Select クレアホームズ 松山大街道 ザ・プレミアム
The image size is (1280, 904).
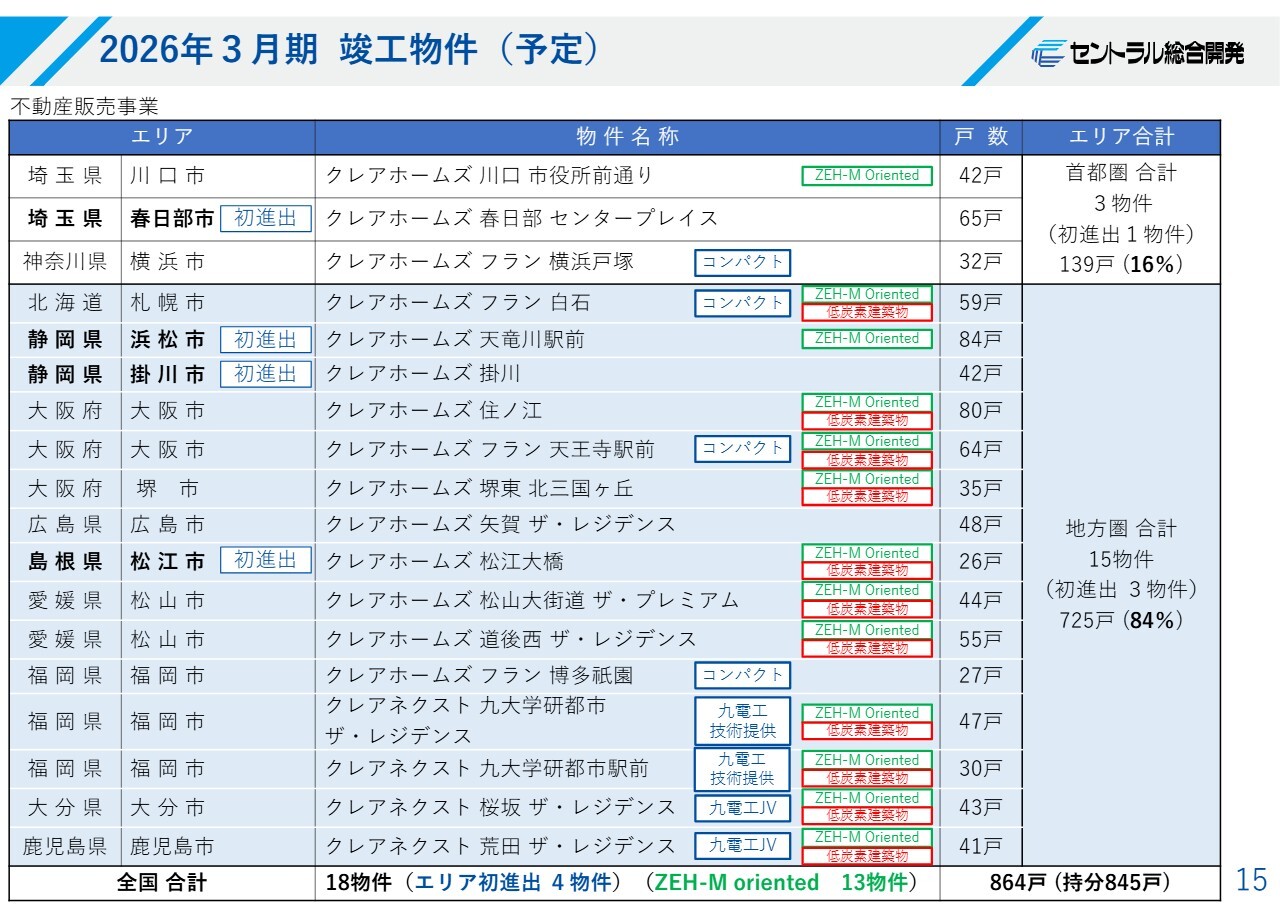[x=532, y=600]
